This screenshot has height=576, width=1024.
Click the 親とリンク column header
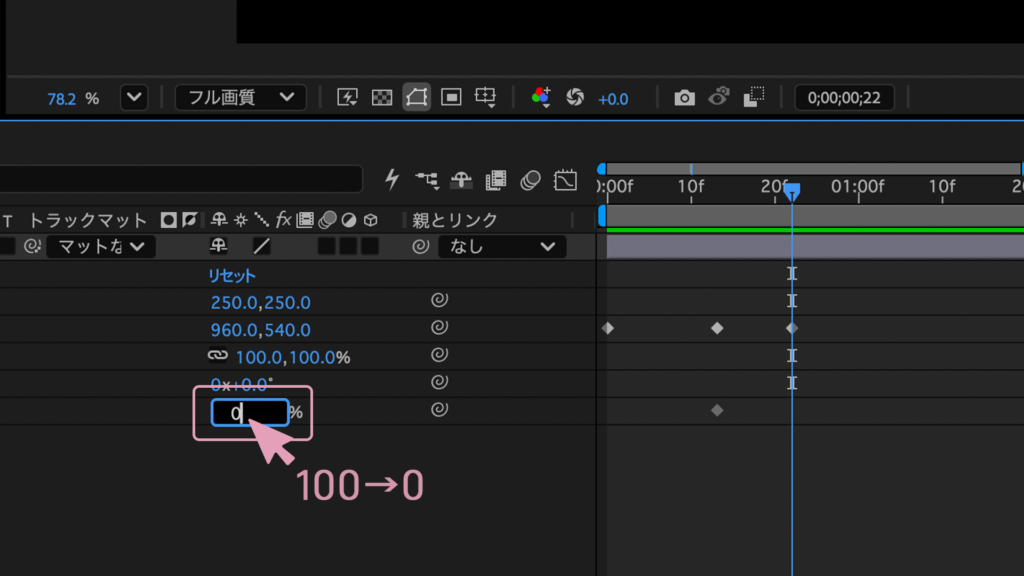455,221
